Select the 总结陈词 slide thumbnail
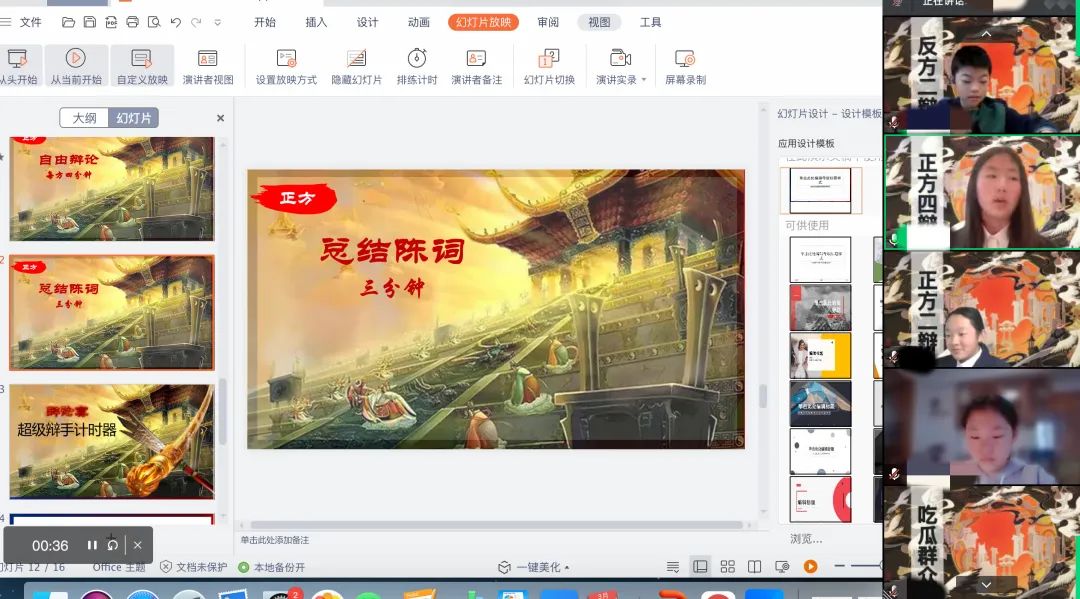The height and width of the screenshot is (599, 1080). (112, 313)
